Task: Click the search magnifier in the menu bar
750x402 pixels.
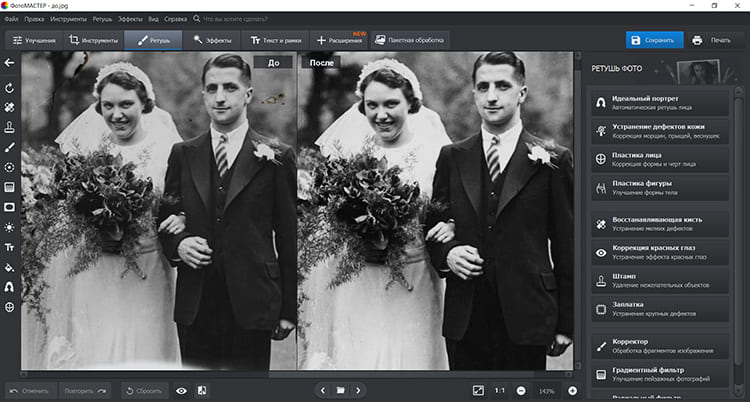Action: point(197,19)
